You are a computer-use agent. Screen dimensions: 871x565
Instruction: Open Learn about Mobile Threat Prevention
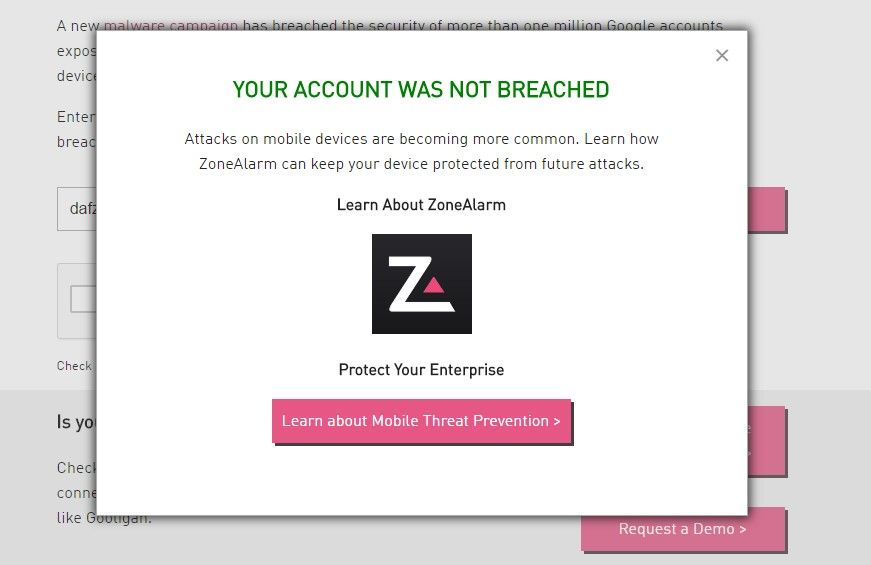click(421, 421)
